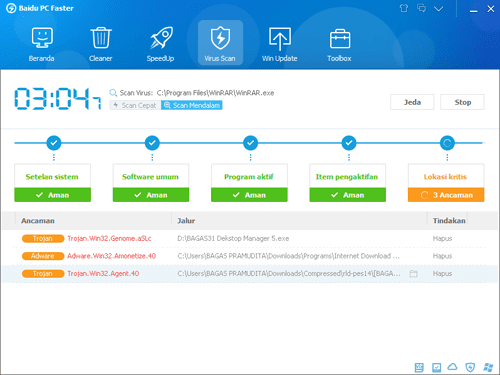Click the Compressed\yld-pes14 path entry
The height and width of the screenshot is (375, 500).
point(289,274)
